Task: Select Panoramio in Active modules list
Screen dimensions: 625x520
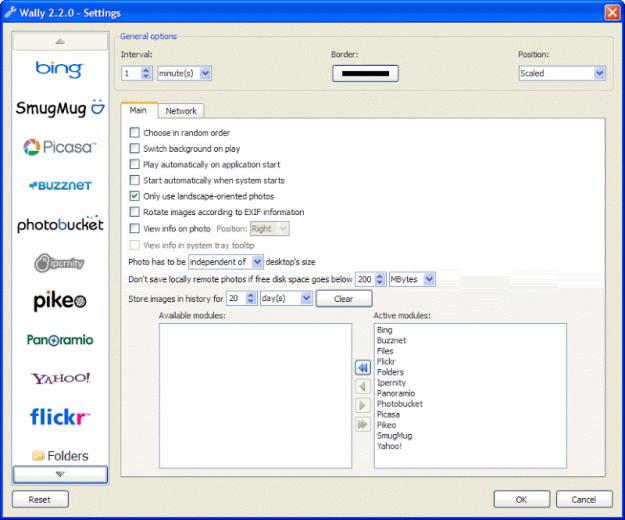Action: coord(396,393)
